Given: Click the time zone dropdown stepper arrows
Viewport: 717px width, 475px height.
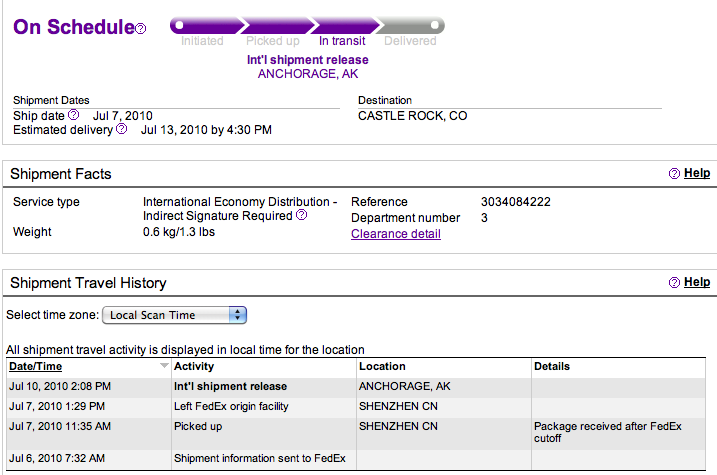Looking at the screenshot, I should coord(237,315).
